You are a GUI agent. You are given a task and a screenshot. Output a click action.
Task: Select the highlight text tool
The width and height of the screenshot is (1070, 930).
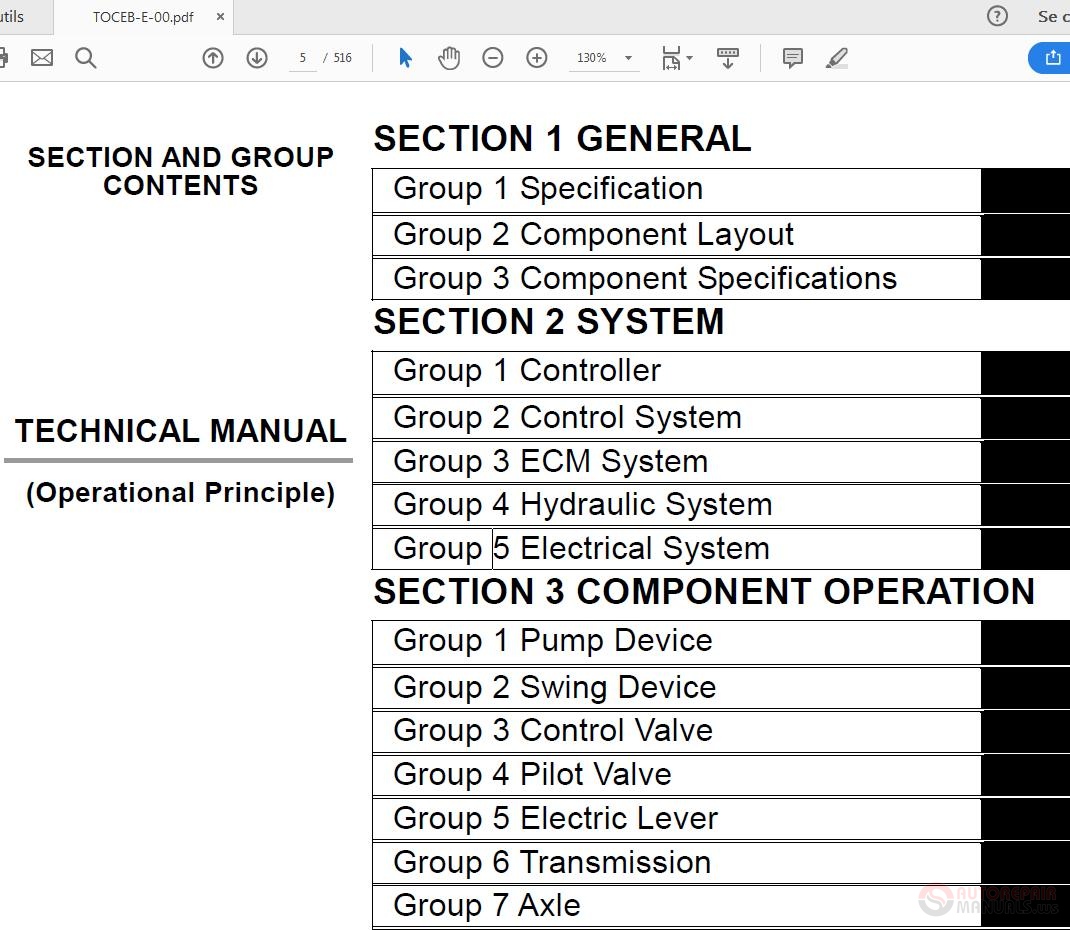pyautogui.click(x=836, y=58)
